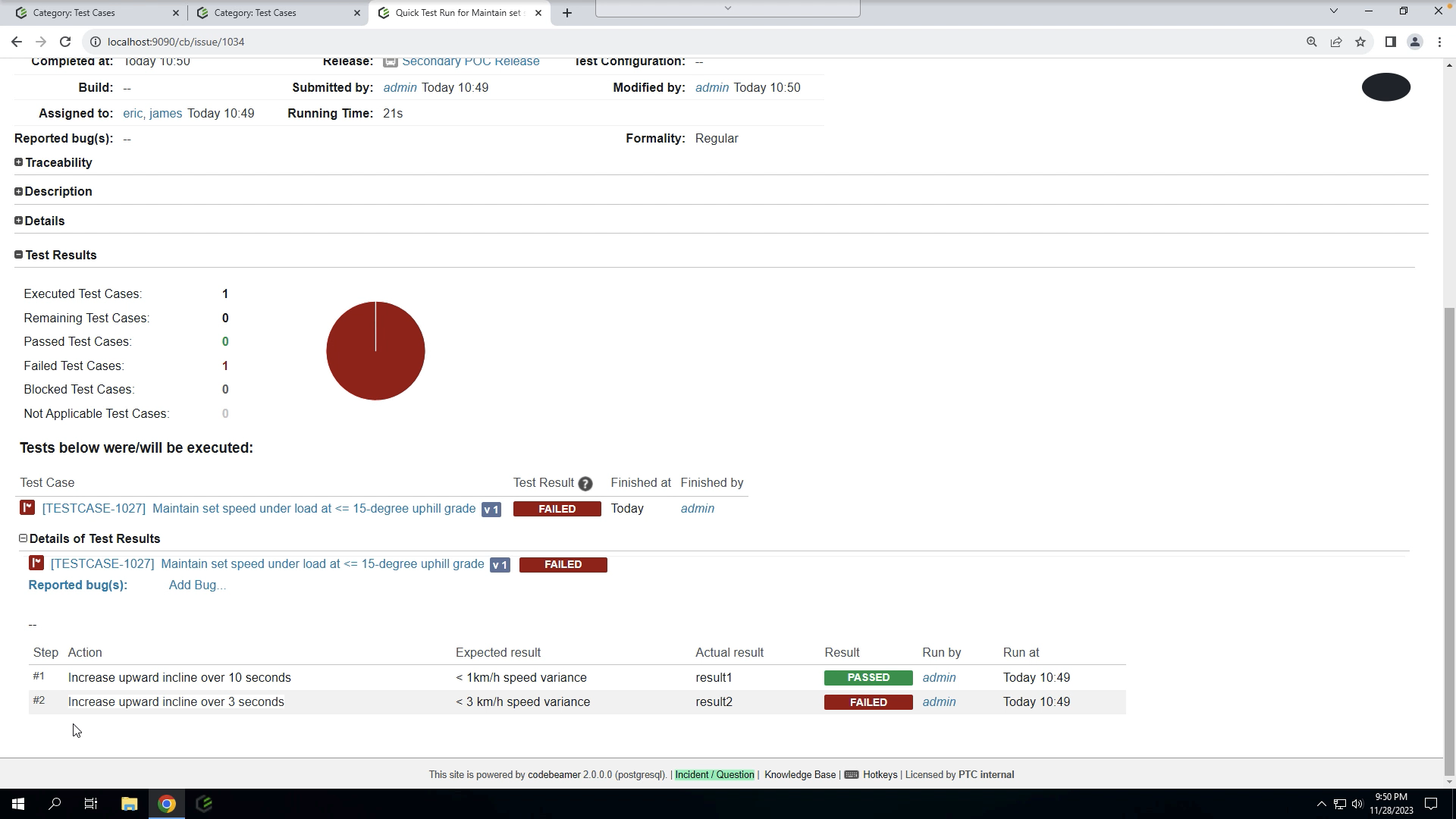
Task: Select the Quick Test Run for Maintain tab
Action: pyautogui.click(x=458, y=13)
